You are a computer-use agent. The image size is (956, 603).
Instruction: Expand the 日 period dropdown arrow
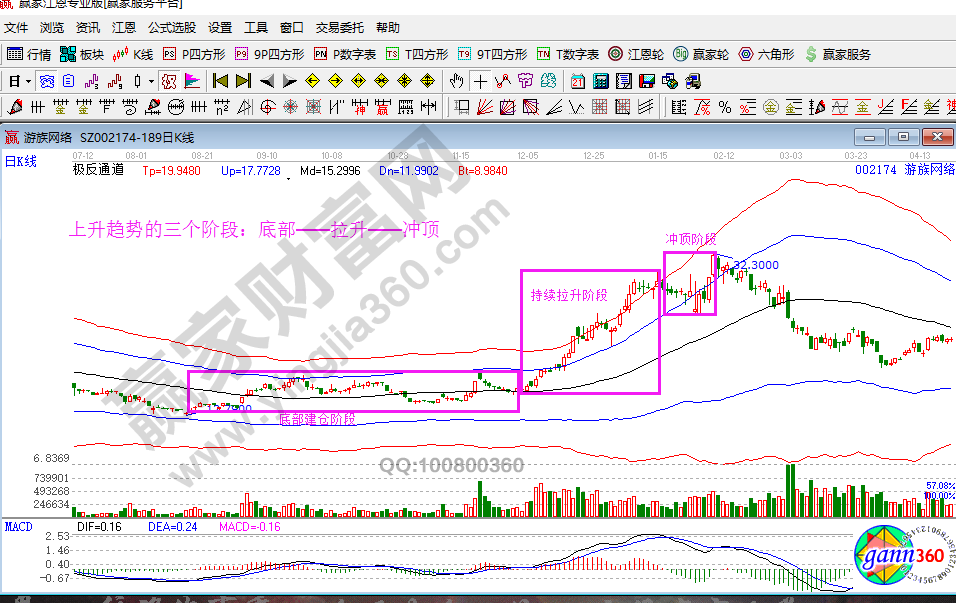click(x=28, y=81)
